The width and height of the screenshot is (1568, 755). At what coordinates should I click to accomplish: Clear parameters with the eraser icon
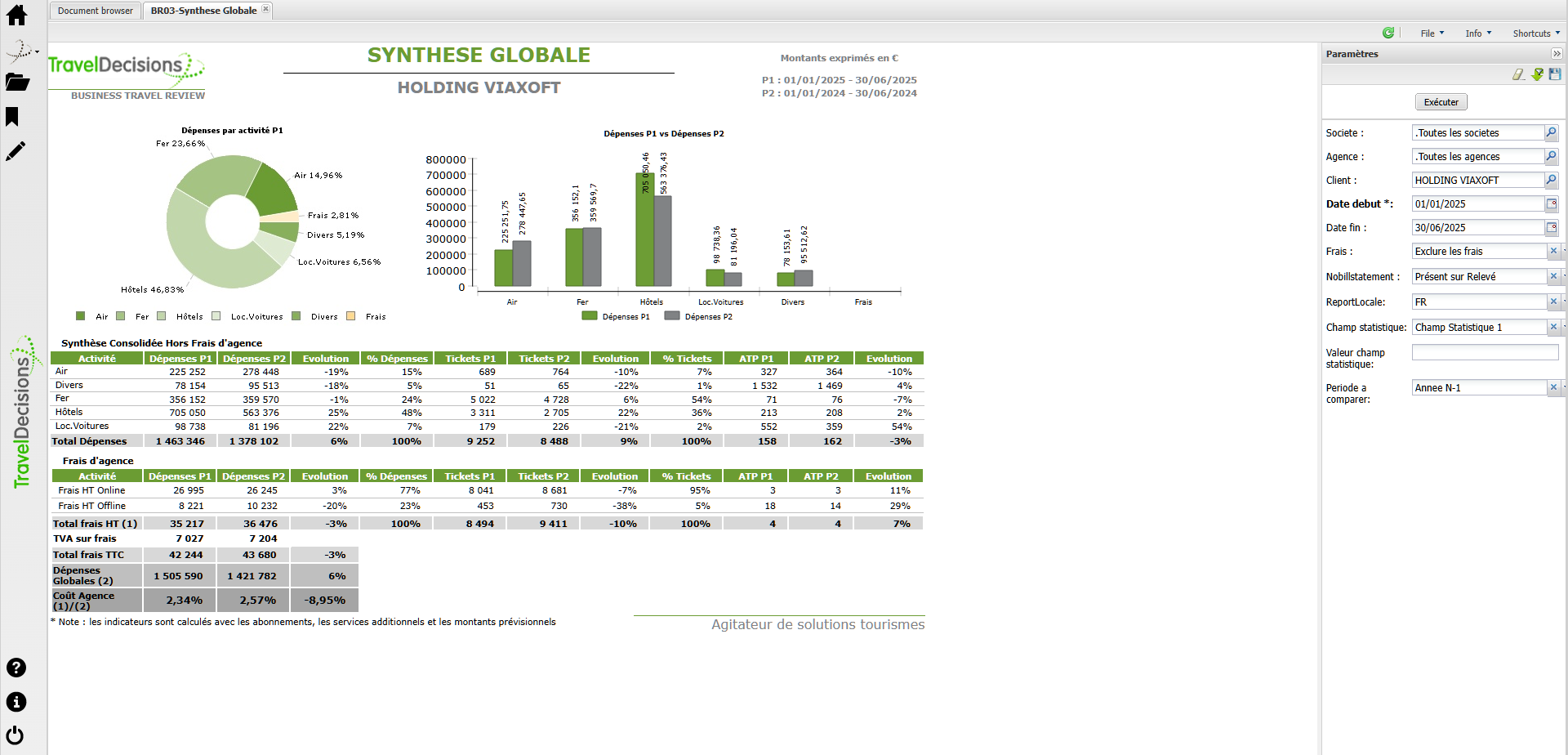pyautogui.click(x=1518, y=74)
